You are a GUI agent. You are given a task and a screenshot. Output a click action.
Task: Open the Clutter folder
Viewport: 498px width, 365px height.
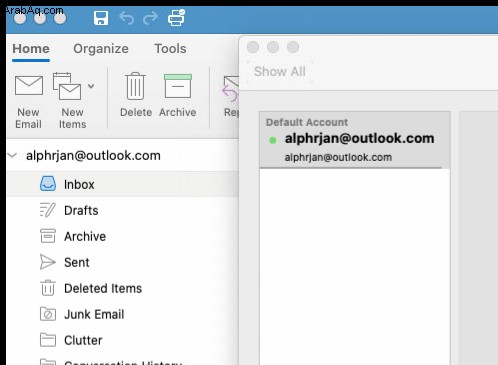123,340
